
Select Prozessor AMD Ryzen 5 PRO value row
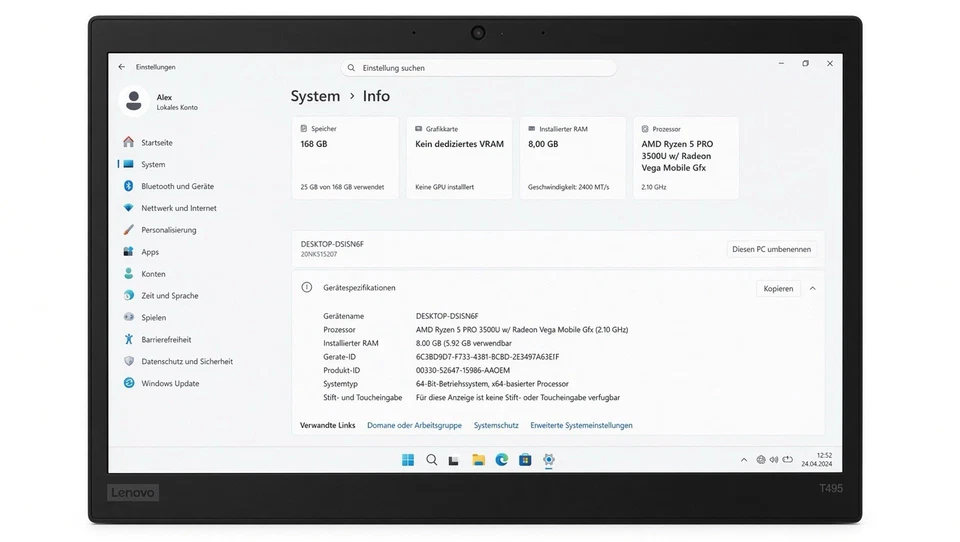coord(522,329)
